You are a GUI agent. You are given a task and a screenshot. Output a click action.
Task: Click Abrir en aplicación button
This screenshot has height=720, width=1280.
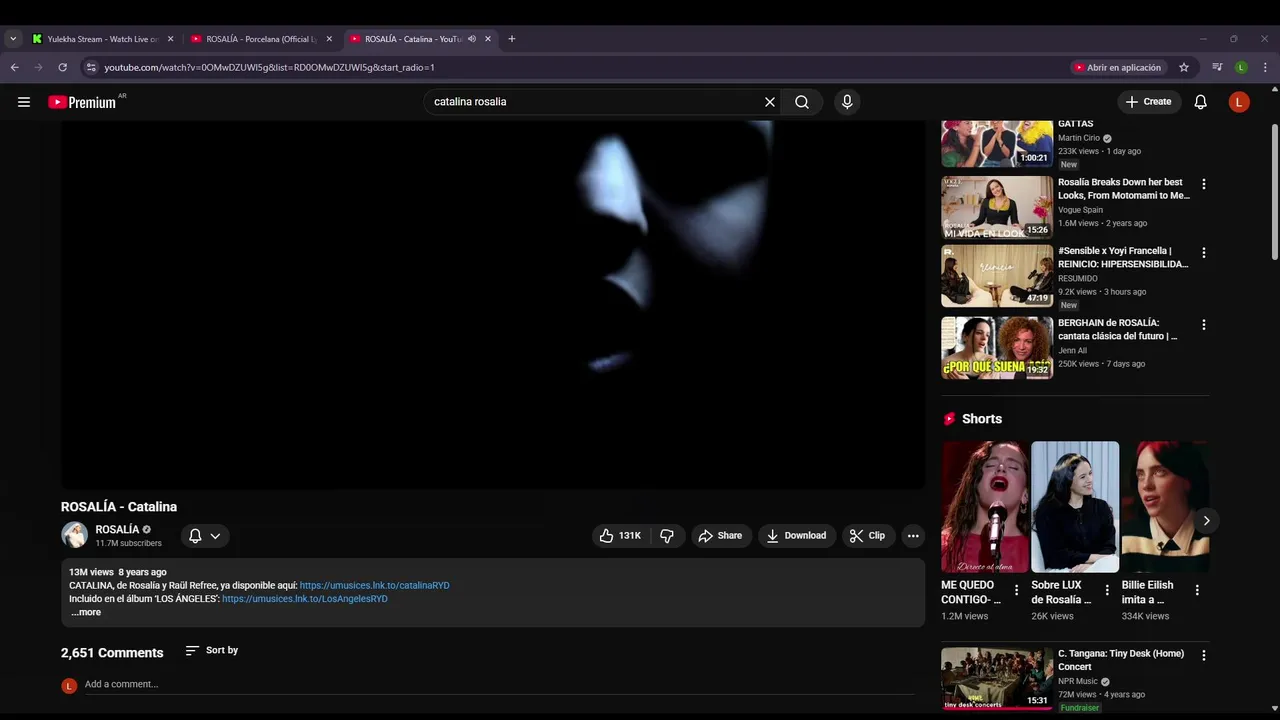(1118, 67)
